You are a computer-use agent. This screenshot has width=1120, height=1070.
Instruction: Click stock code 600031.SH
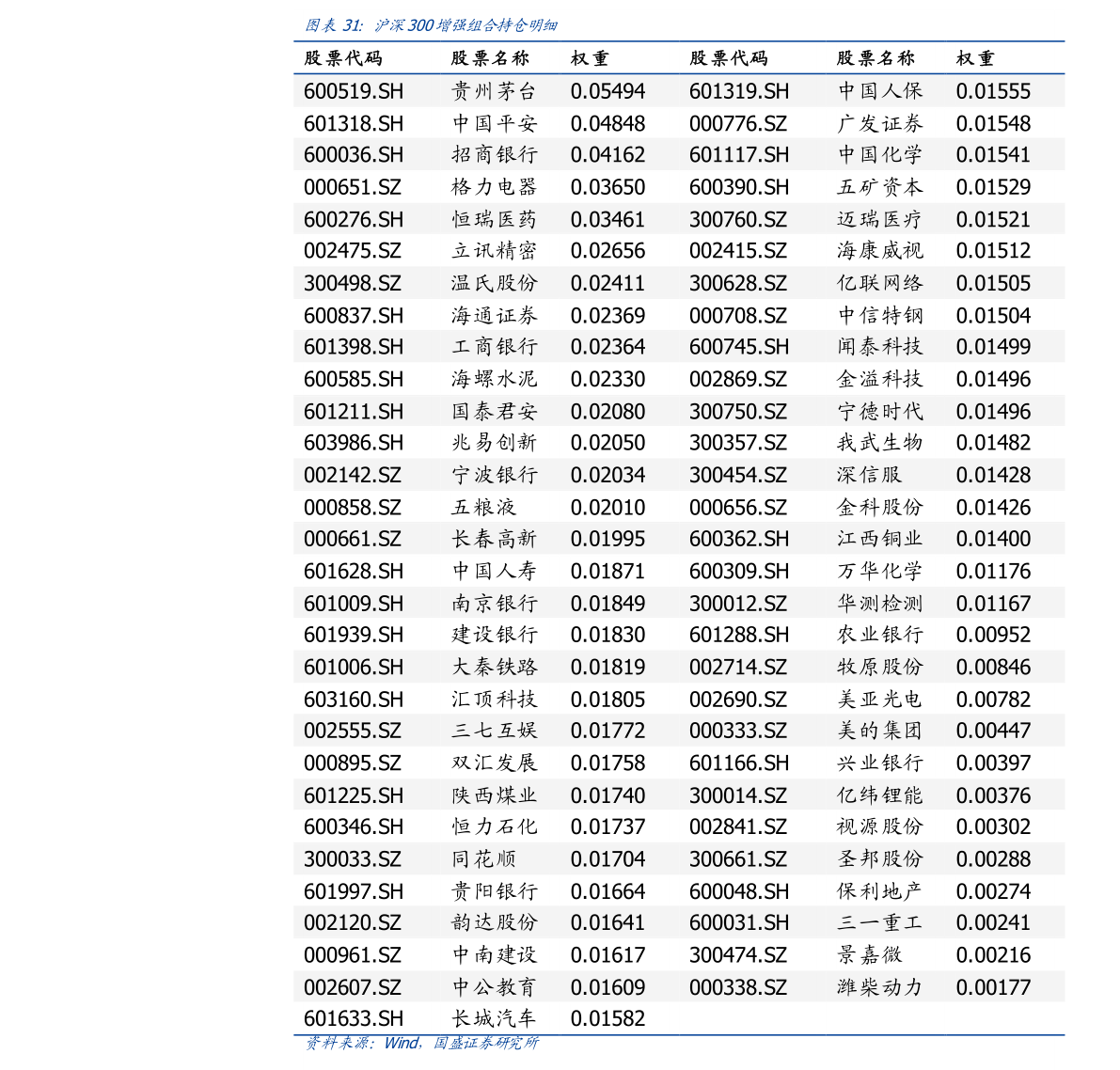click(738, 922)
